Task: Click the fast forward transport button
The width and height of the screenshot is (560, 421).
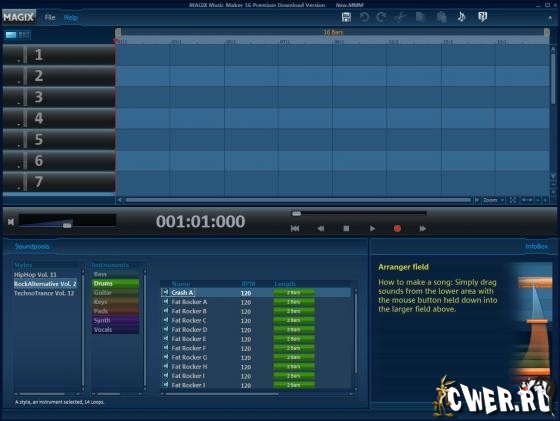Action: click(422, 229)
